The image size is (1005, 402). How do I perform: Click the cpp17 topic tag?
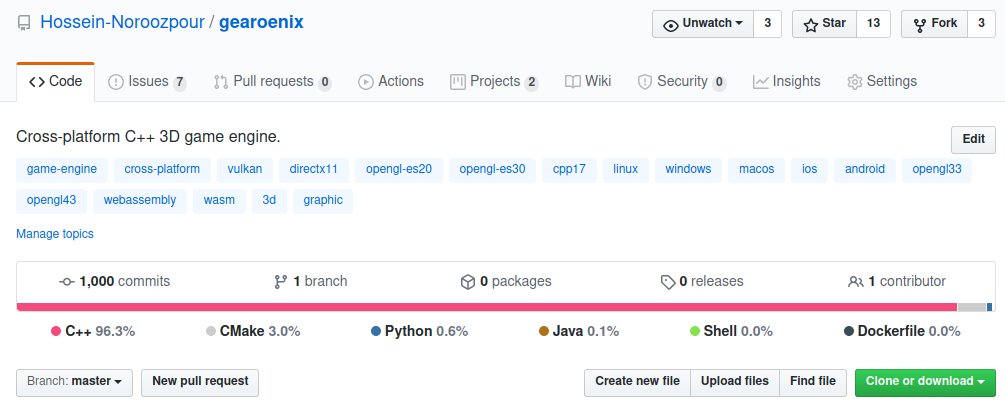(569, 170)
